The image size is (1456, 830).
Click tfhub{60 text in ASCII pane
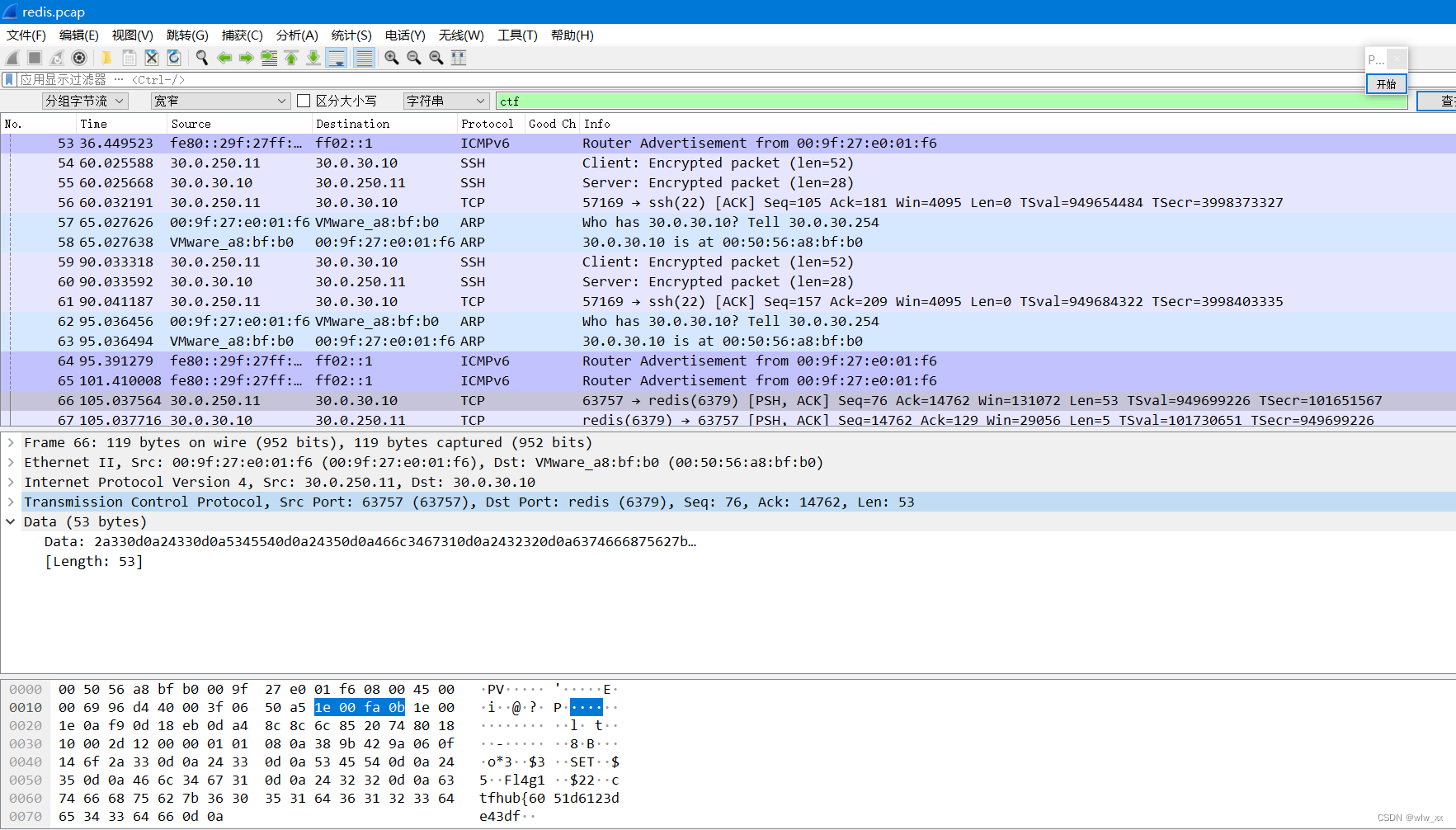(512, 798)
